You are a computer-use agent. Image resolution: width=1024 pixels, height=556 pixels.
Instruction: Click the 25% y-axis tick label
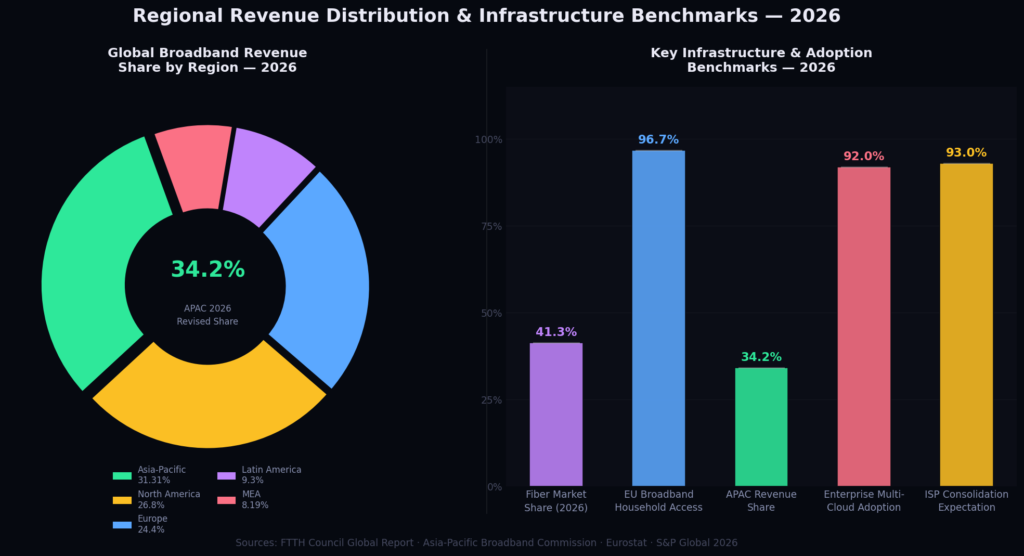click(x=491, y=400)
